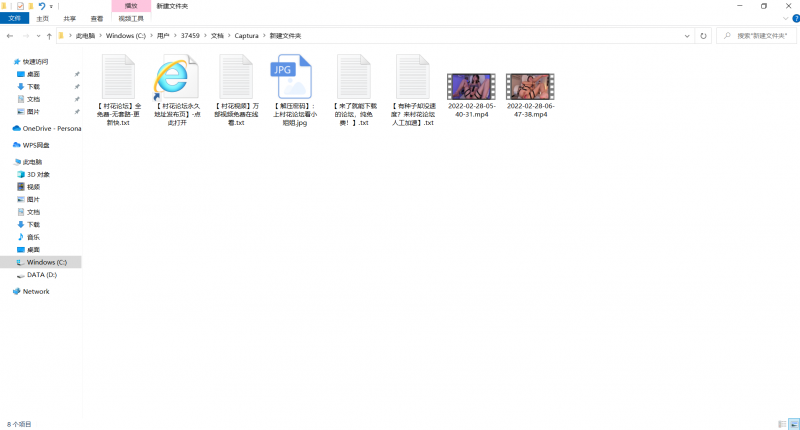Select the JPG image file icon
Screen dimensions: 800x430
(294, 77)
